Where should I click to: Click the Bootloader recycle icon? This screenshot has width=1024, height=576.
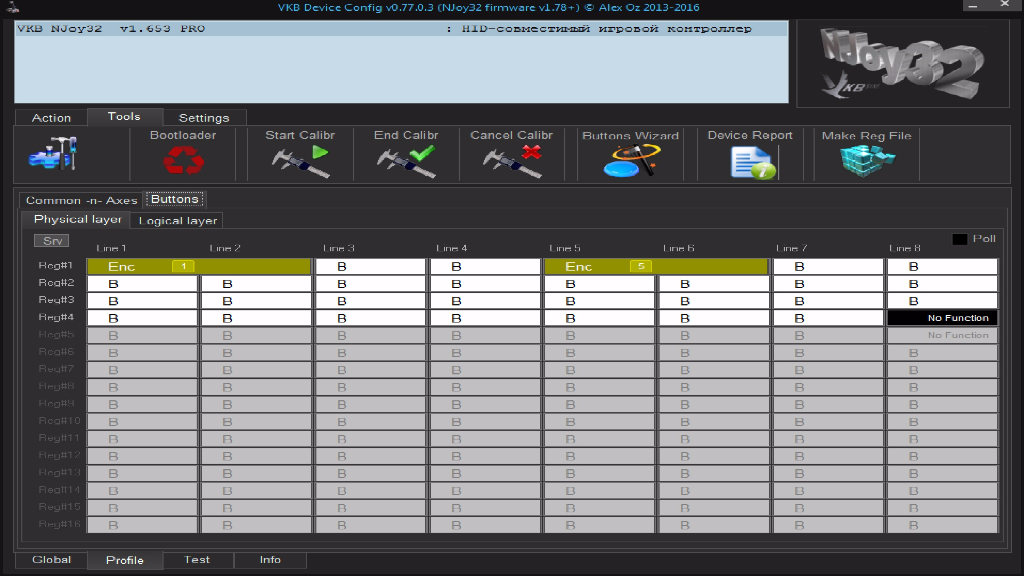[x=184, y=160]
